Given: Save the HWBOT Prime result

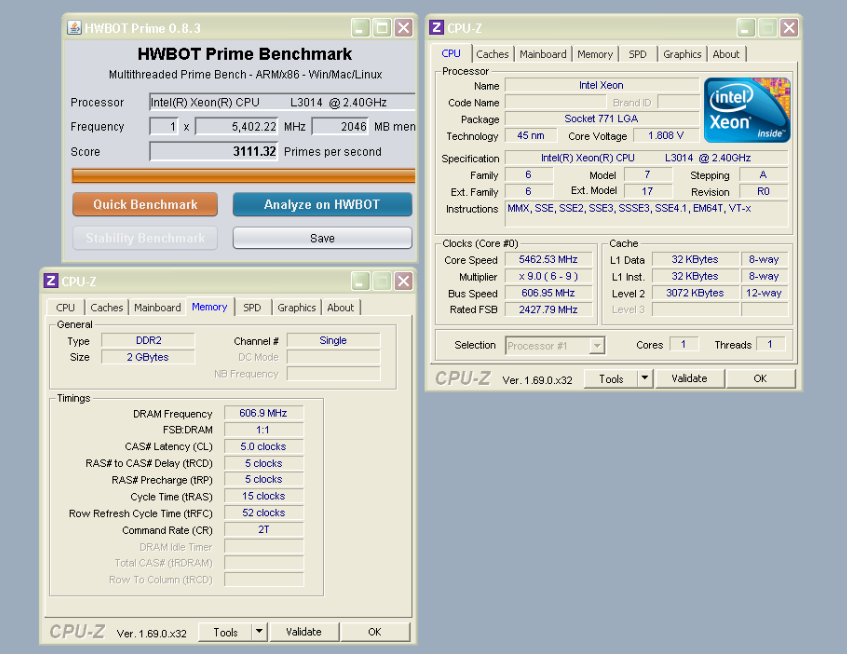Looking at the screenshot, I should pyautogui.click(x=322, y=238).
